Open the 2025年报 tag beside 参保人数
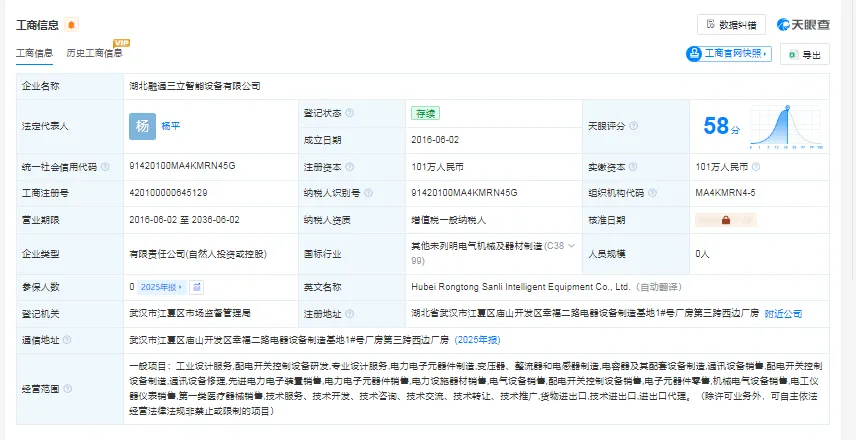This screenshot has width=856, height=440. 162,287
